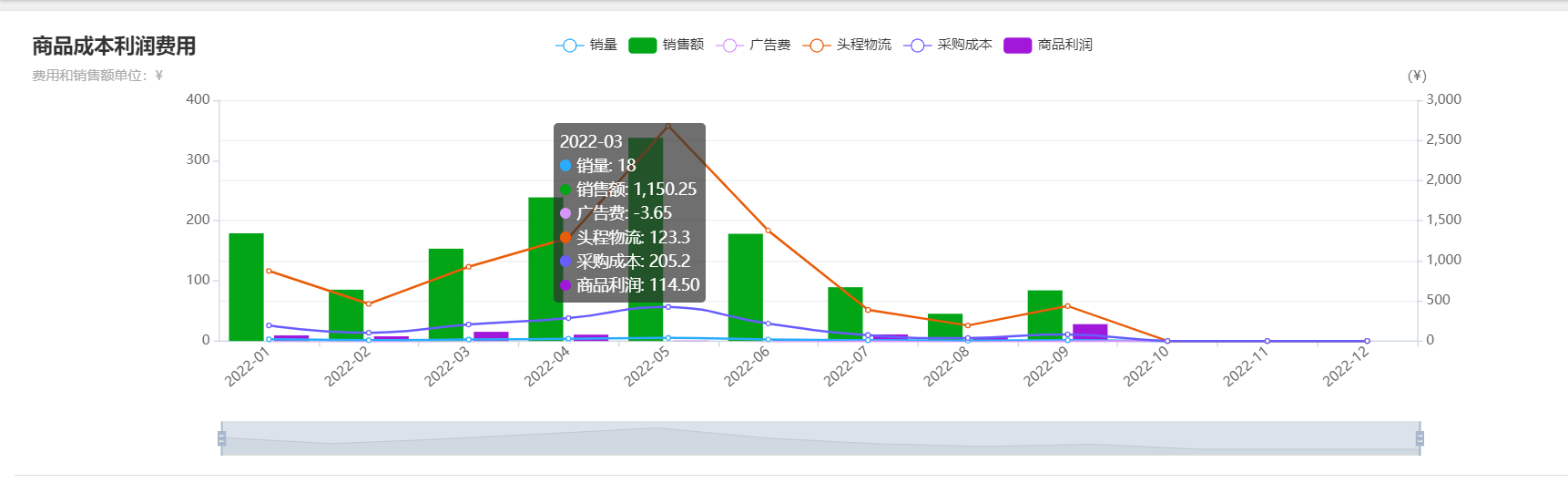Toggle the 采购成本 legend series
This screenshot has width=1568, height=483.
pos(948,45)
